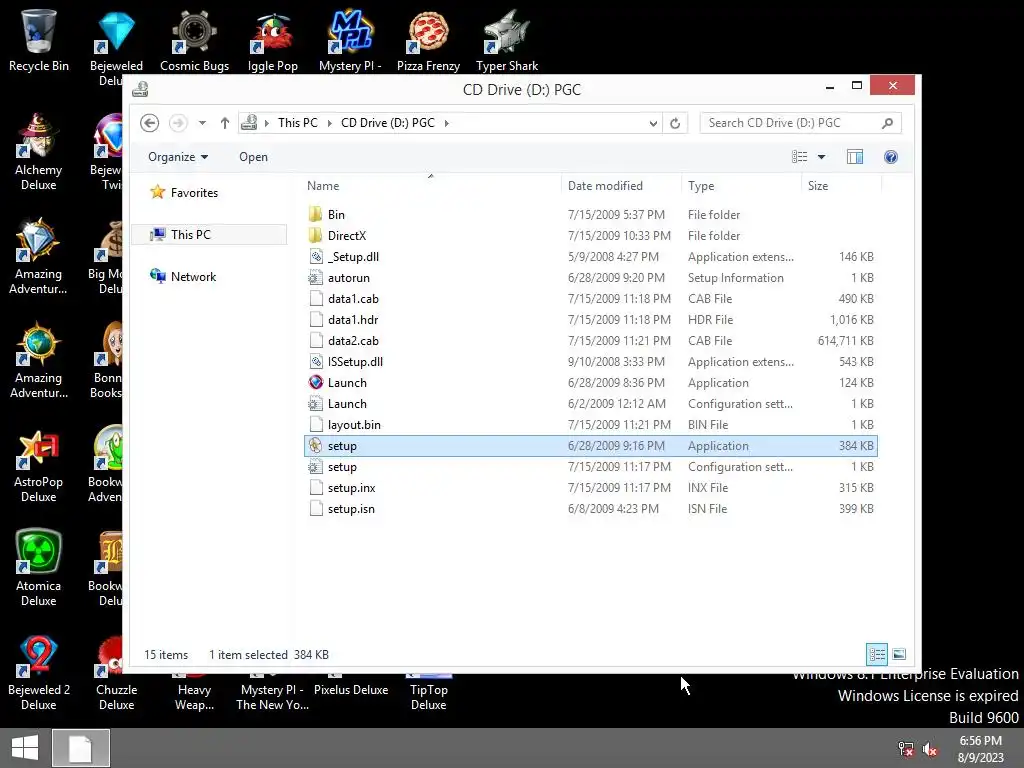The height and width of the screenshot is (768, 1024).
Task: Open the Windows Start button
Action: [x=25, y=748]
